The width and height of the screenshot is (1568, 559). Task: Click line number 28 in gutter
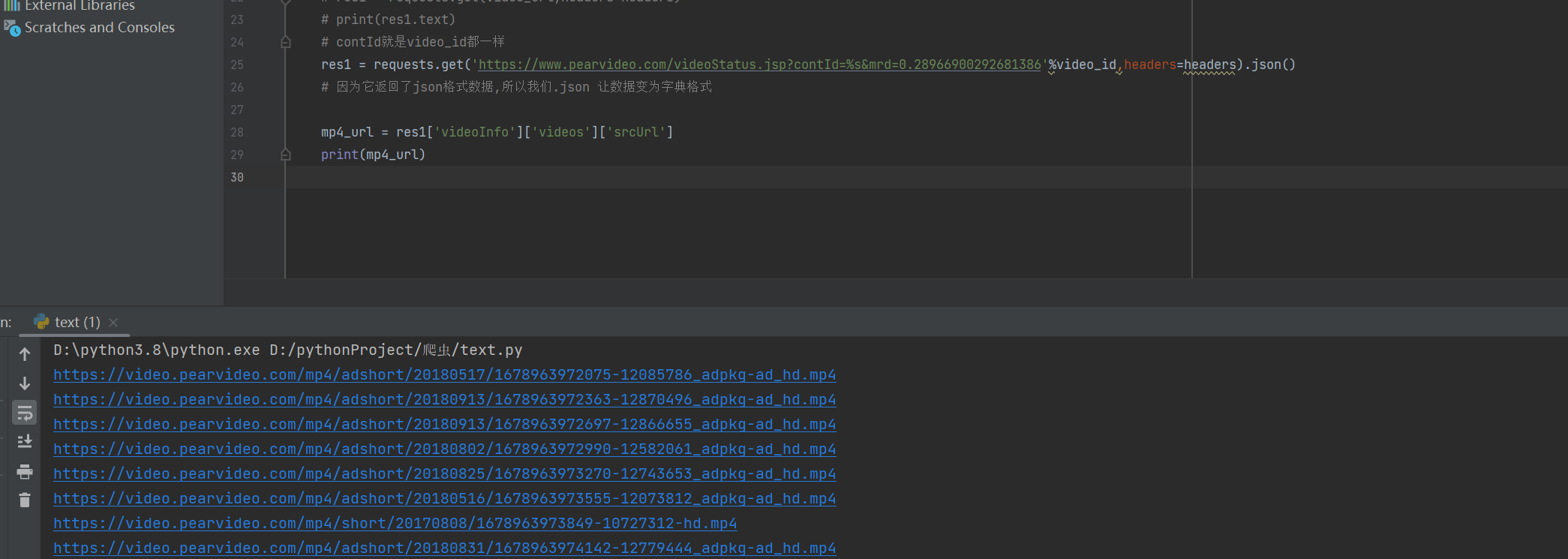click(x=237, y=132)
